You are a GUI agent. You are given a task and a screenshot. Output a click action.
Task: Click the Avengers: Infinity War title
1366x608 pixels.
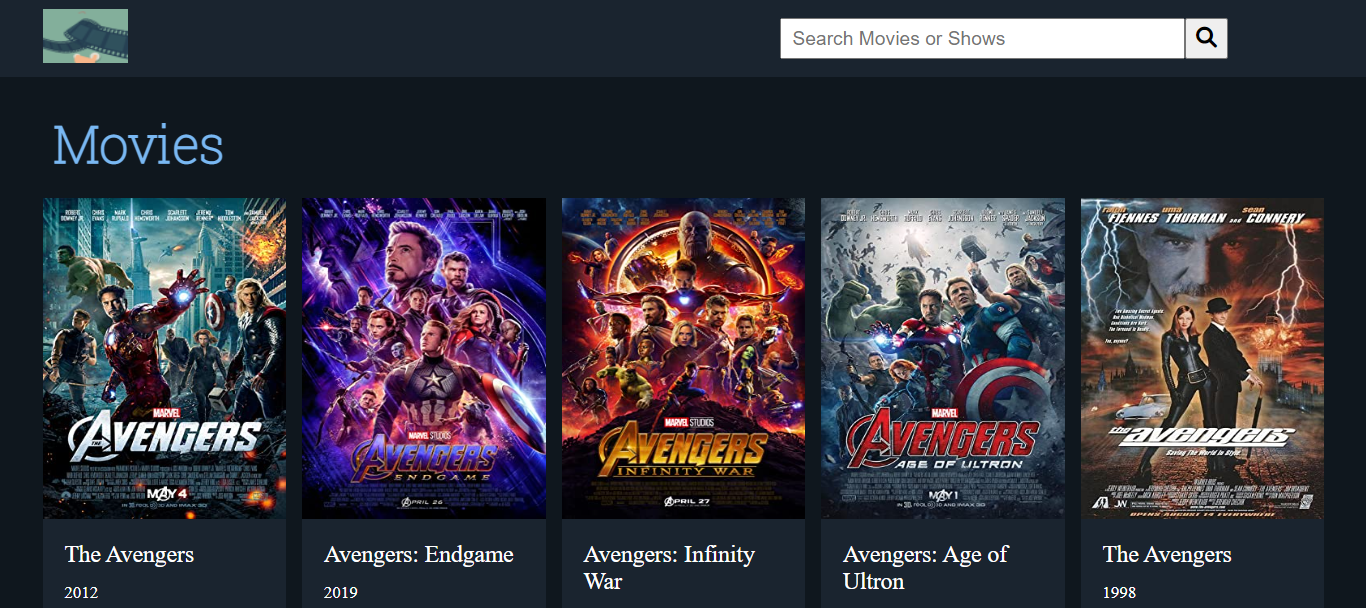pos(669,568)
